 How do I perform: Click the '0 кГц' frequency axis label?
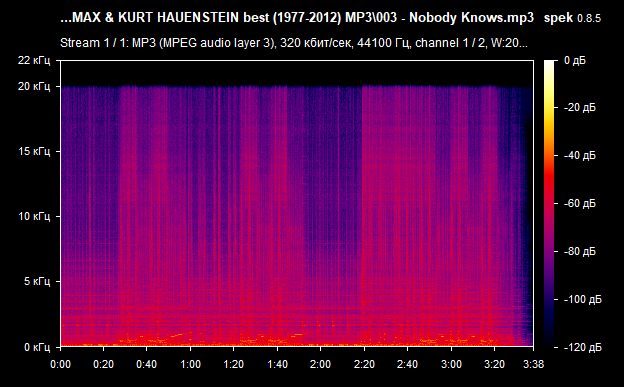[x=37, y=347]
